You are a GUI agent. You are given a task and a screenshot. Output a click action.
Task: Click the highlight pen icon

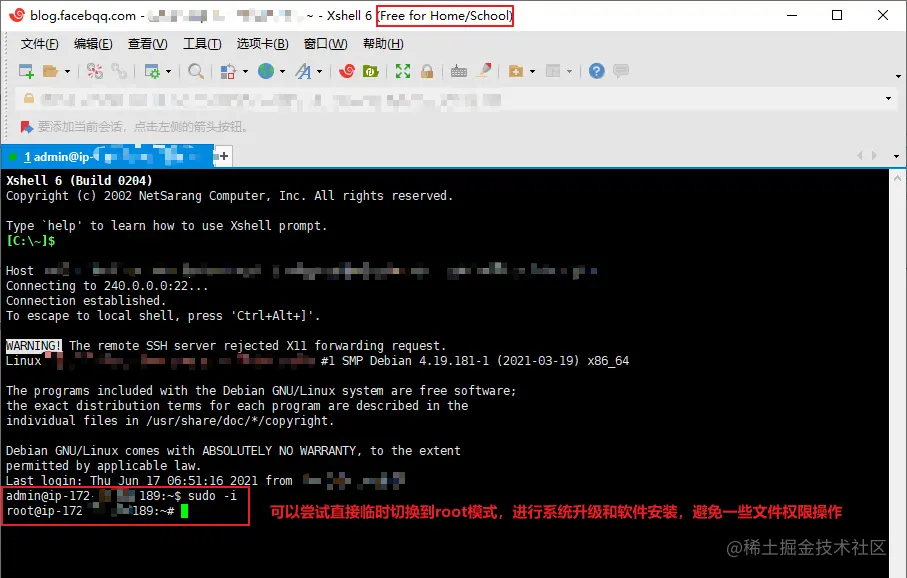[484, 71]
